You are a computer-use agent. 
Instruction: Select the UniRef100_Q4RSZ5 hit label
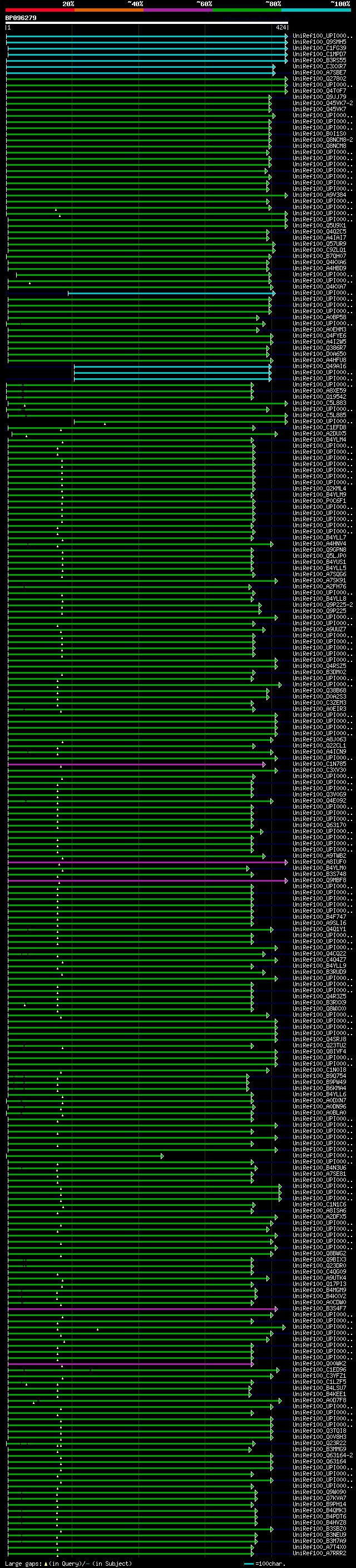coord(319,666)
